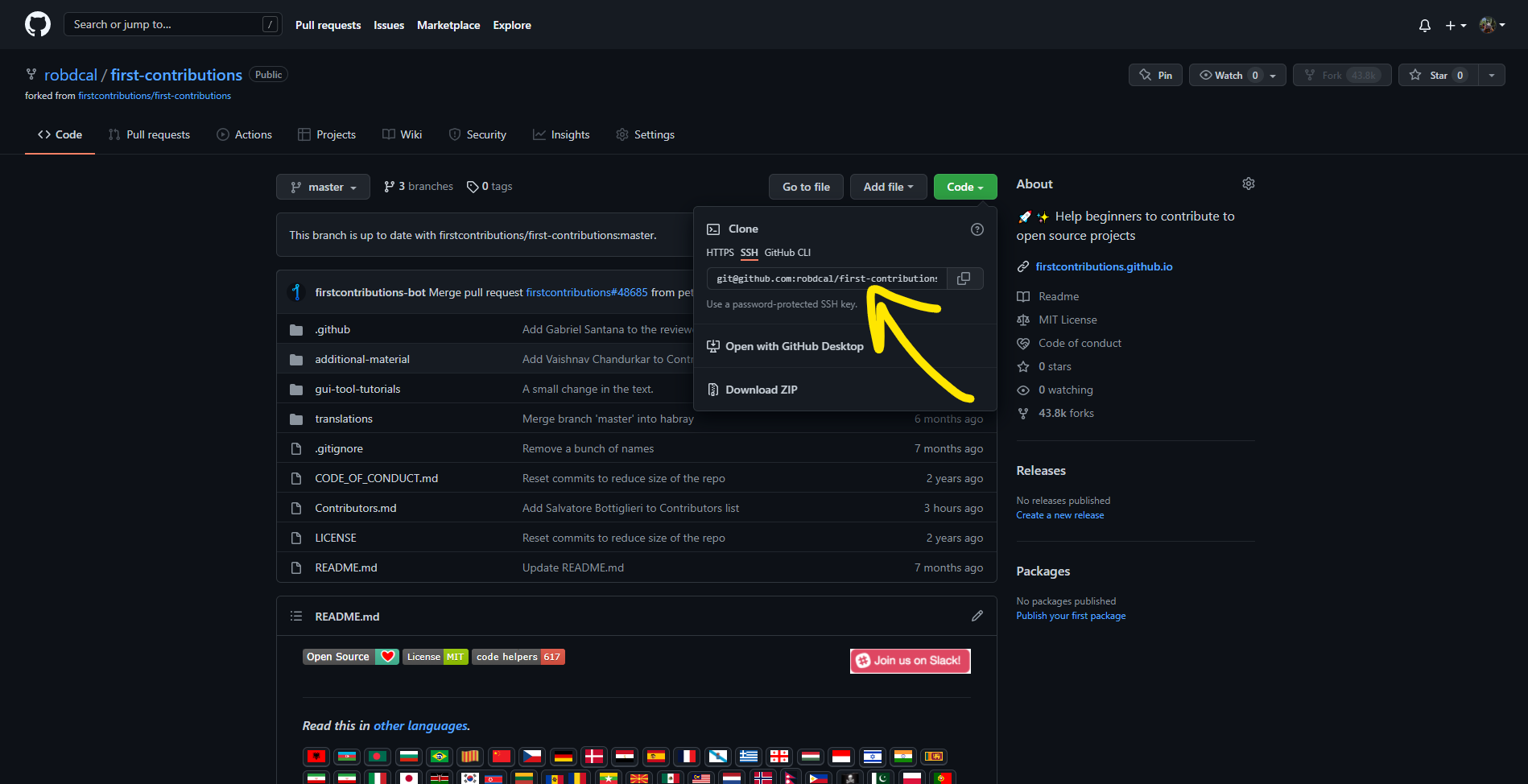Open notifications bell icon
The height and width of the screenshot is (784, 1528).
pos(1425,26)
